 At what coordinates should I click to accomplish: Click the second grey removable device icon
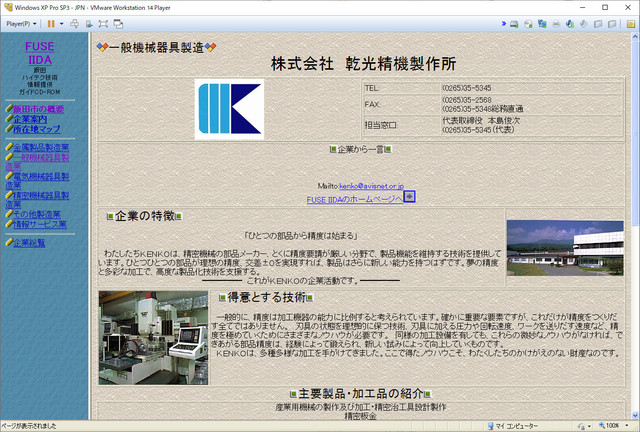pos(612,24)
